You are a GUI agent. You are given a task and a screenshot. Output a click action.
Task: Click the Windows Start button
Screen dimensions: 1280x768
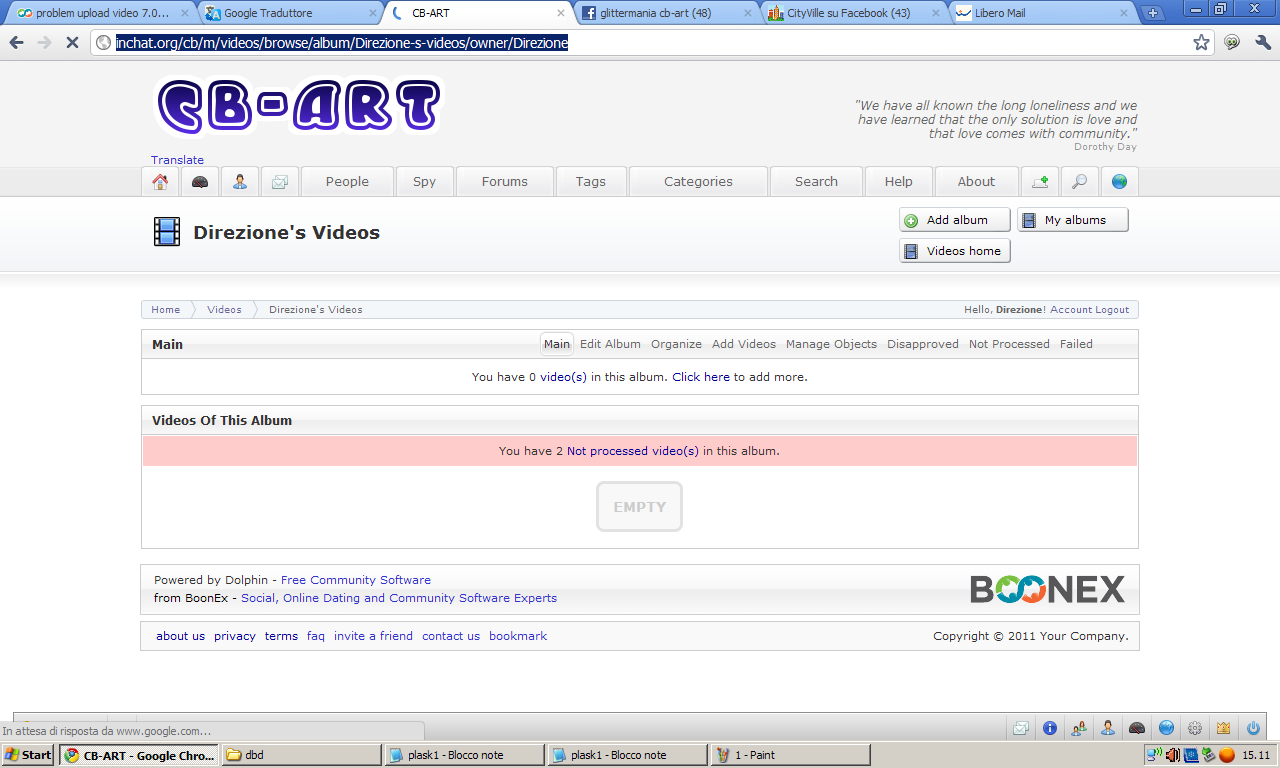pyautogui.click(x=28, y=755)
